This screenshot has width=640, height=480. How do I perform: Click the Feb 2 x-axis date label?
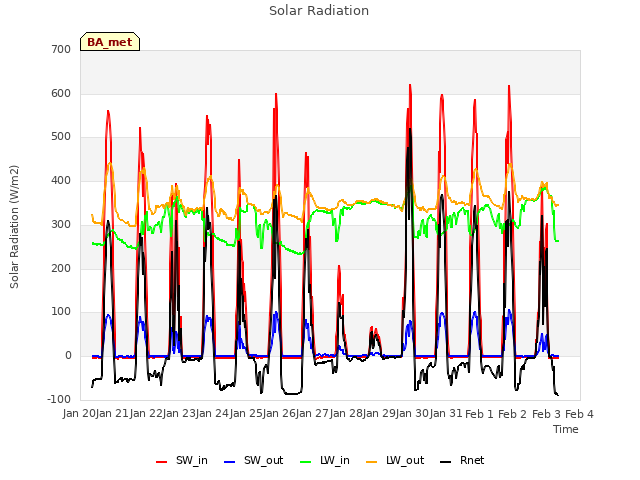513,414
